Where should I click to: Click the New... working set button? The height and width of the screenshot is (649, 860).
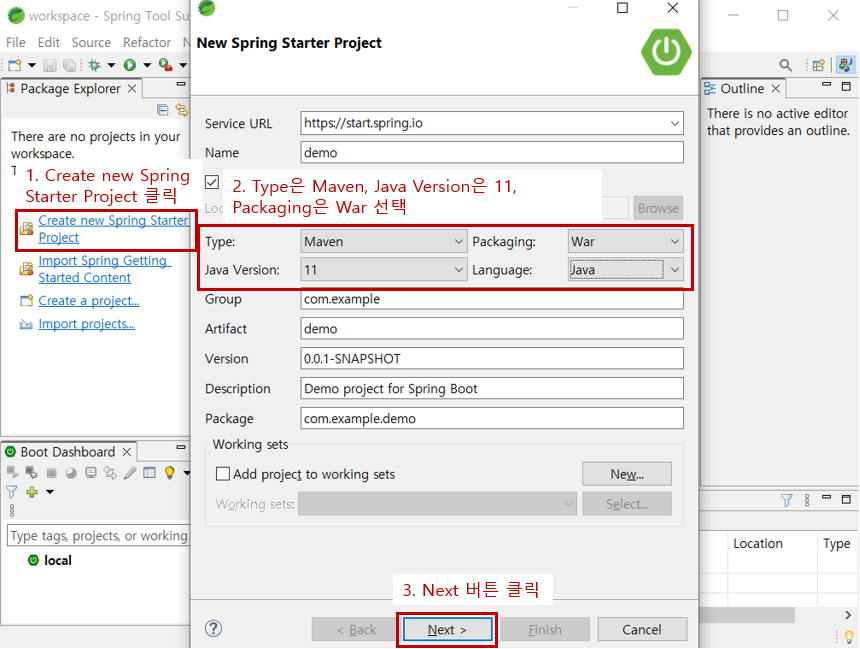click(627, 474)
